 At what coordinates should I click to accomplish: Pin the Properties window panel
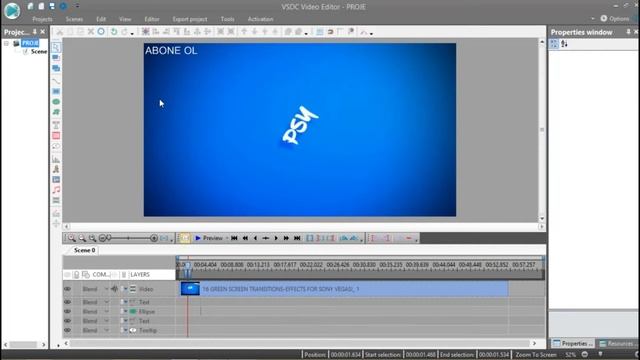[628, 31]
